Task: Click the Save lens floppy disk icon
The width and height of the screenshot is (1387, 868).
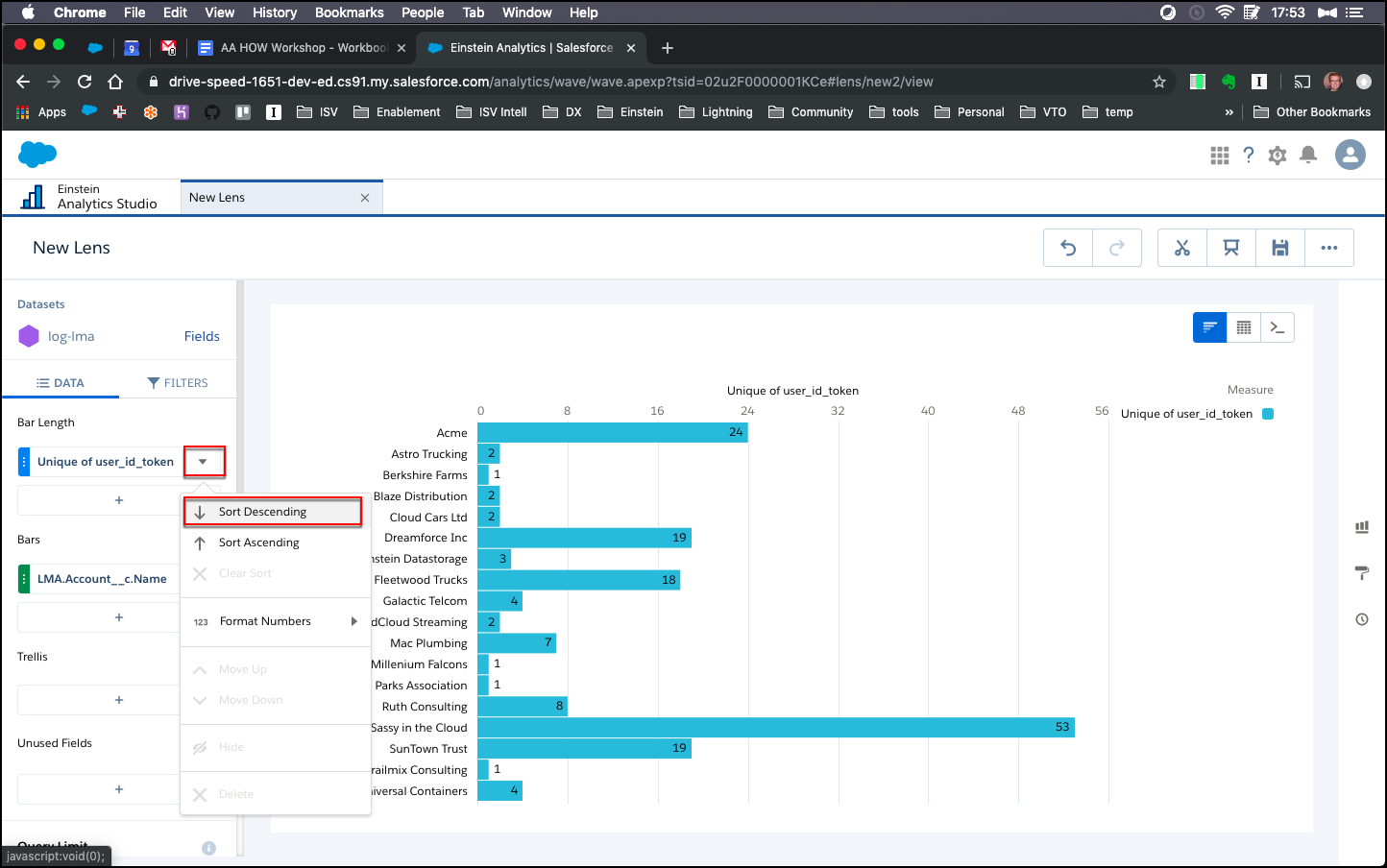Action: (1280, 248)
